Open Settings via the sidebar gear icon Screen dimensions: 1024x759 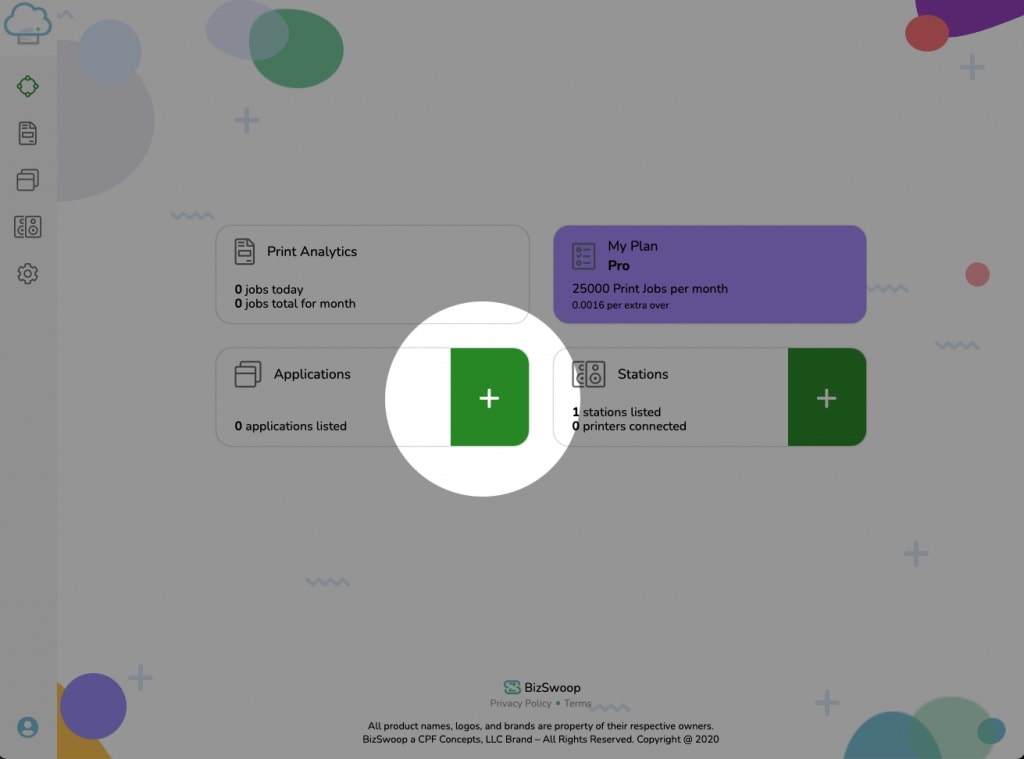(x=28, y=273)
